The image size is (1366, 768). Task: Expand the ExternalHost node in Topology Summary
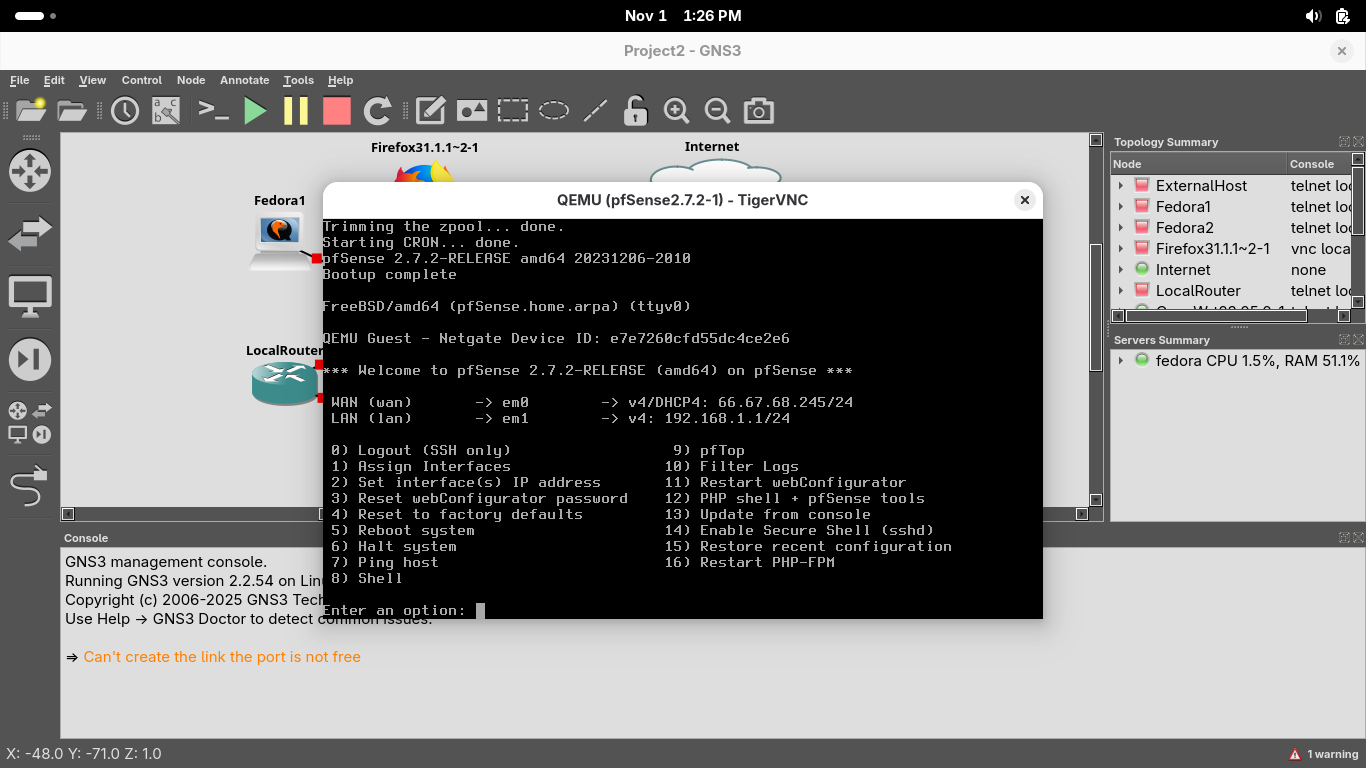(x=1121, y=186)
